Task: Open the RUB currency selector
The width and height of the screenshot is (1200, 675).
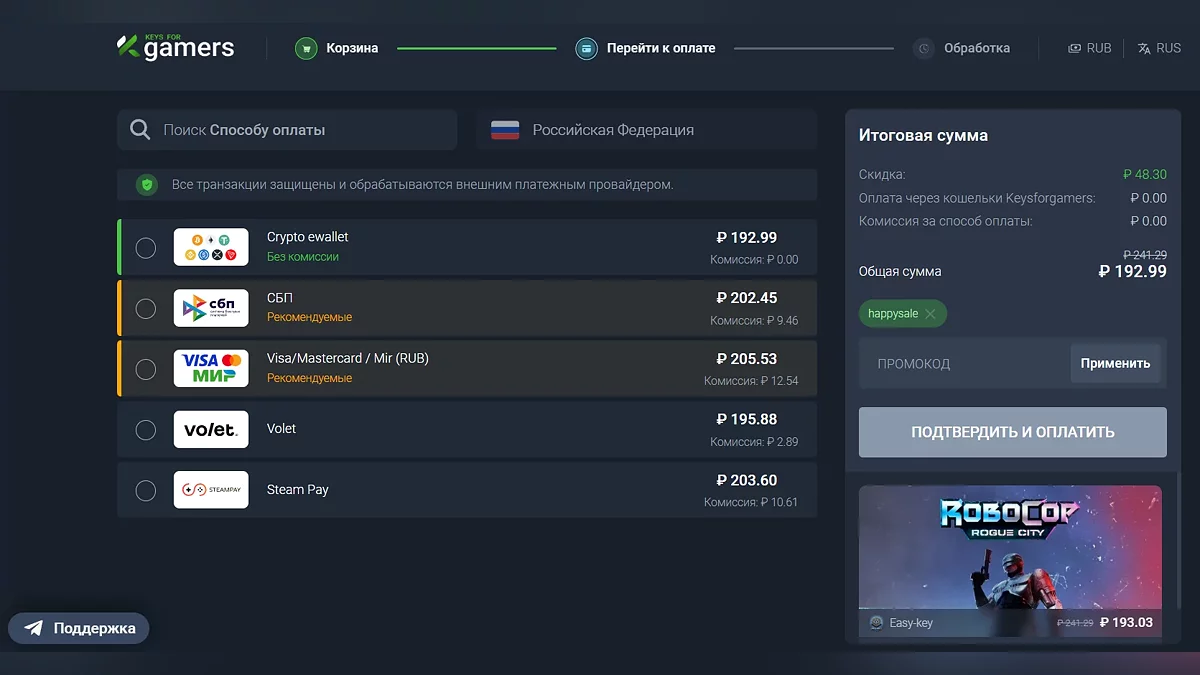Action: 1089,48
